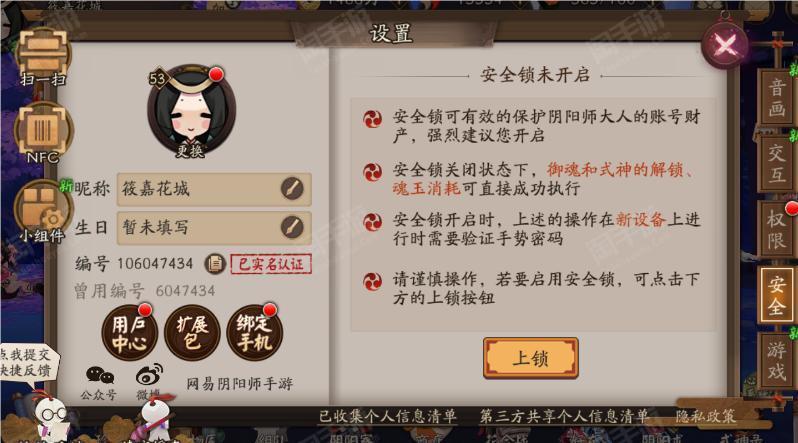798x443 pixels.
Task: Click the pencil icon beside 昵称 nickname
Action: tap(292, 188)
